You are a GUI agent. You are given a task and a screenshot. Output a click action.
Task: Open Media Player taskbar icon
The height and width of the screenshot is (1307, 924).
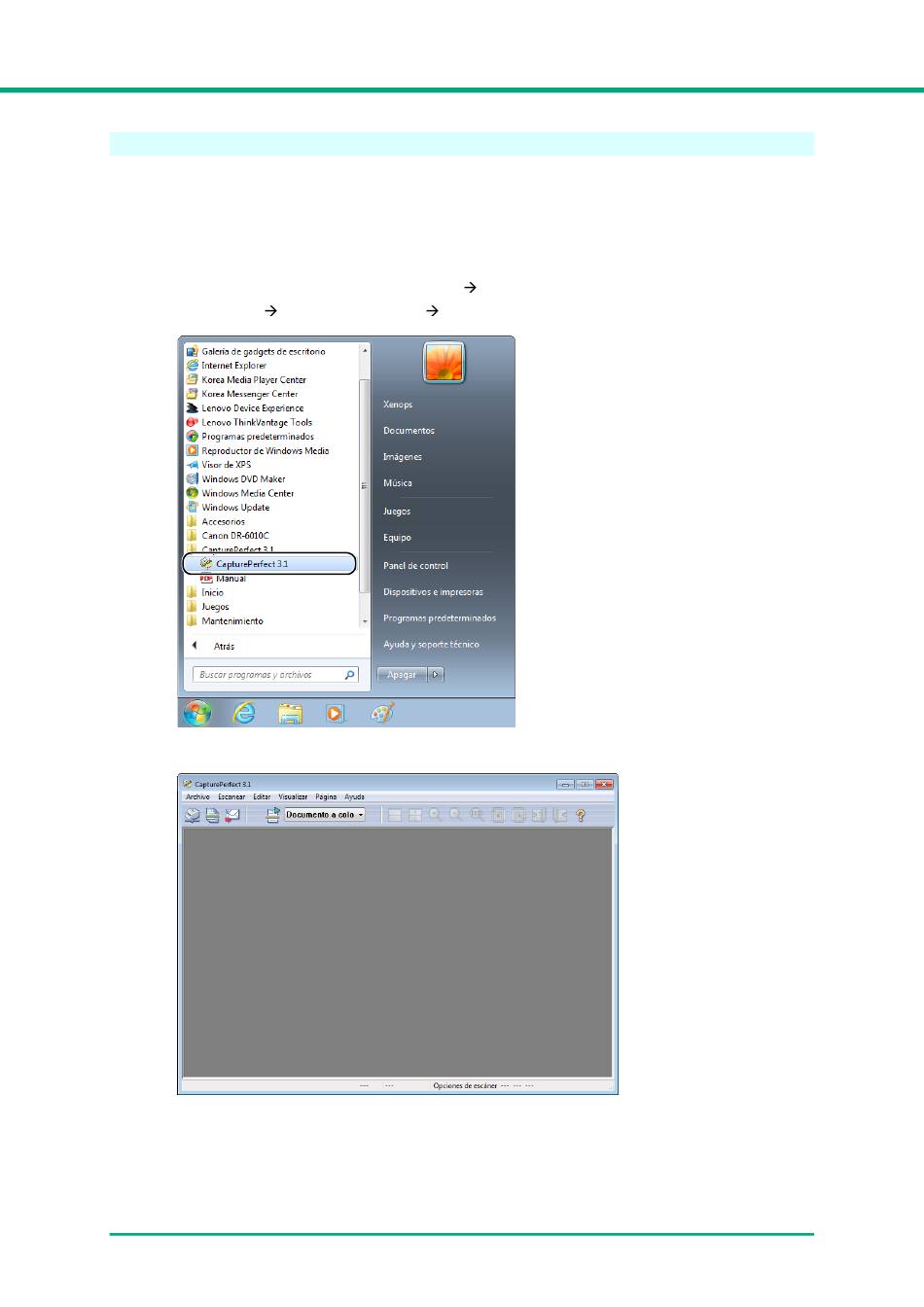(335, 714)
